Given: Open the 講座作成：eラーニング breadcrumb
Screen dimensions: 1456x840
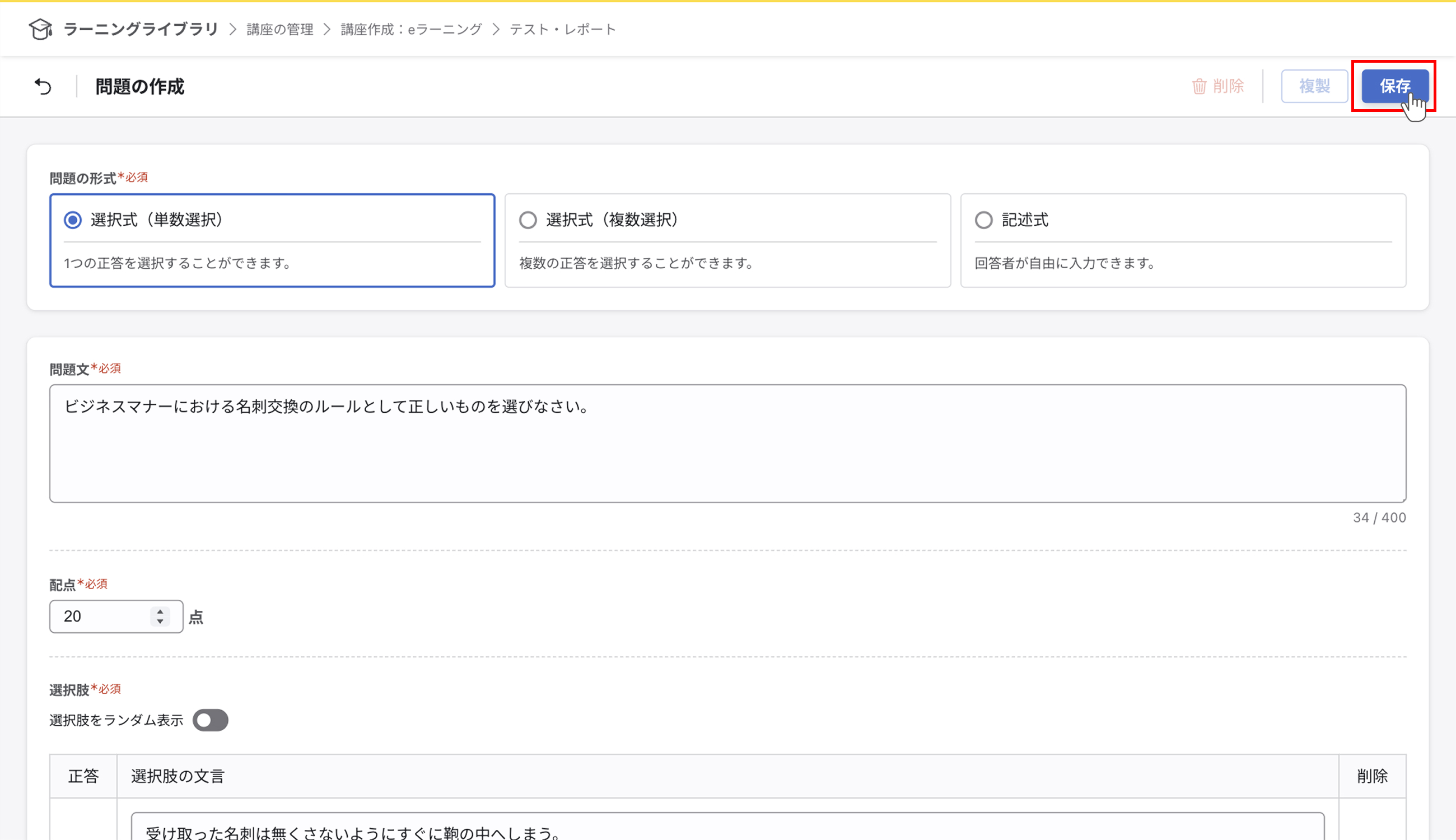Looking at the screenshot, I should coord(410,29).
